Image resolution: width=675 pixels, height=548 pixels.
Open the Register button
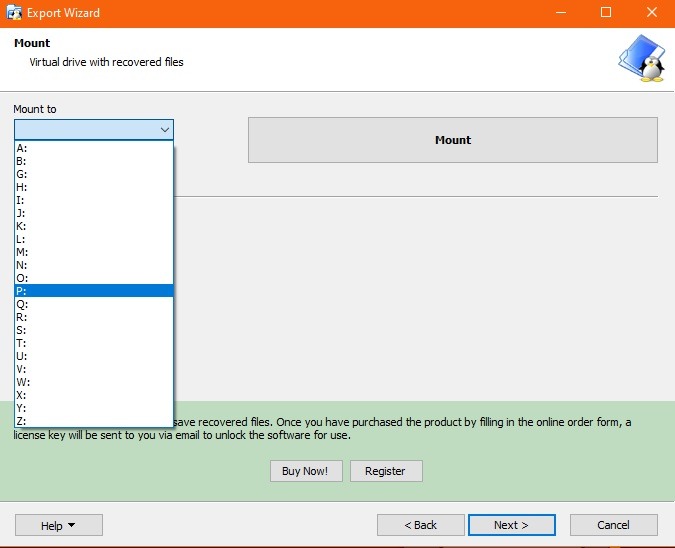point(385,471)
